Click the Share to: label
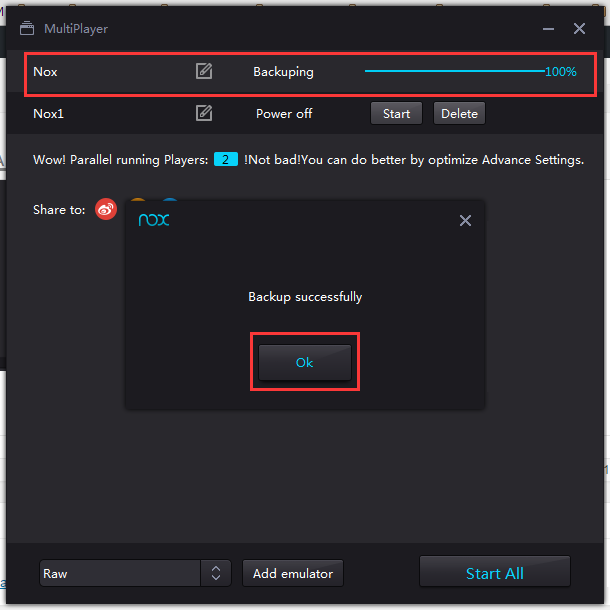Viewport: 610px width, 610px height. [x=59, y=210]
